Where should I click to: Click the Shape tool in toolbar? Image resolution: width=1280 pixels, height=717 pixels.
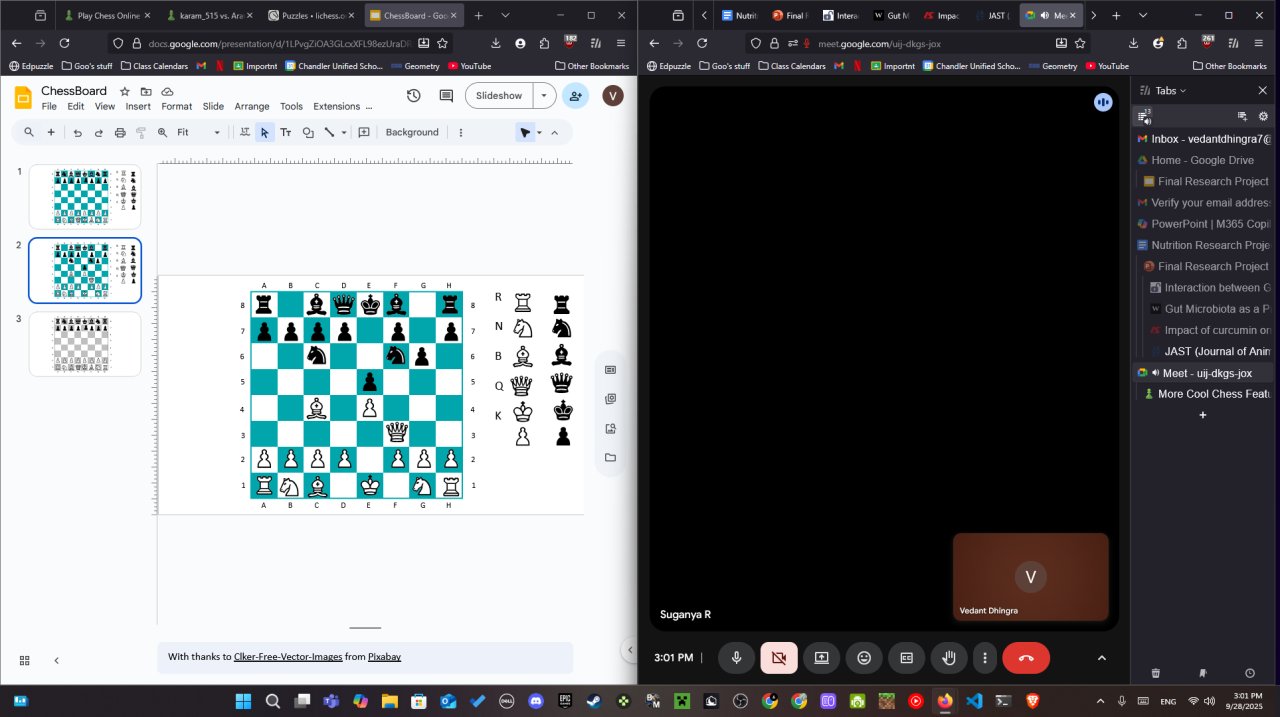308,132
